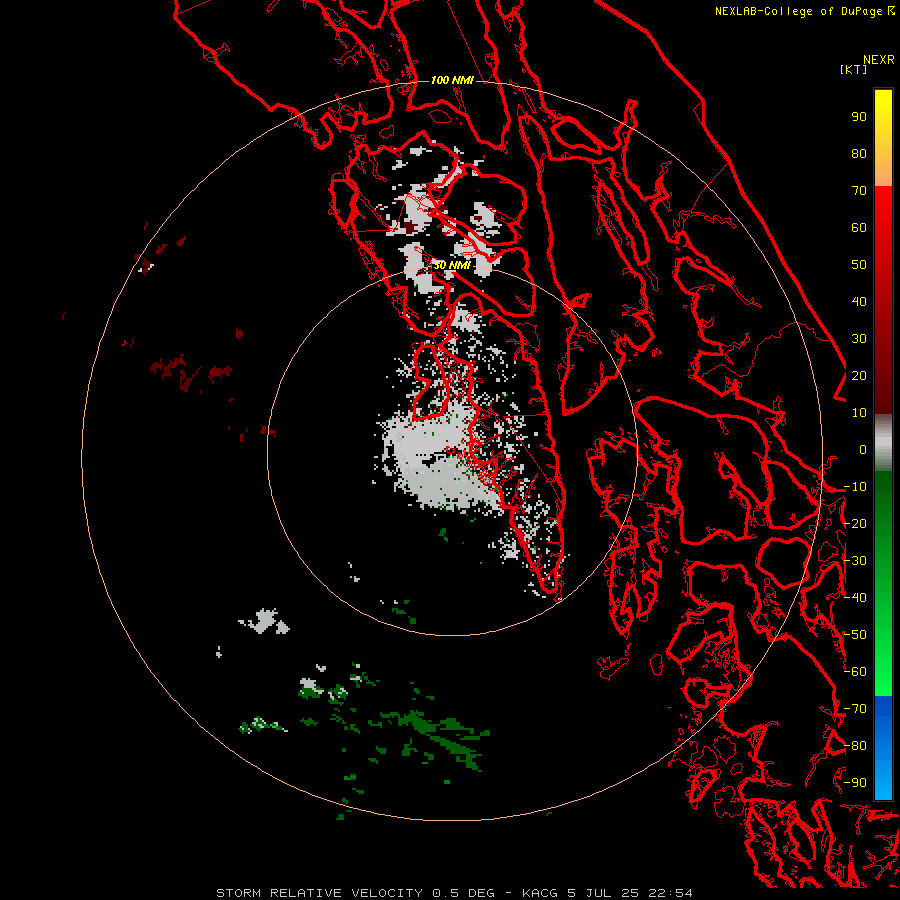Click the -40 value on velocity scale

855,598
